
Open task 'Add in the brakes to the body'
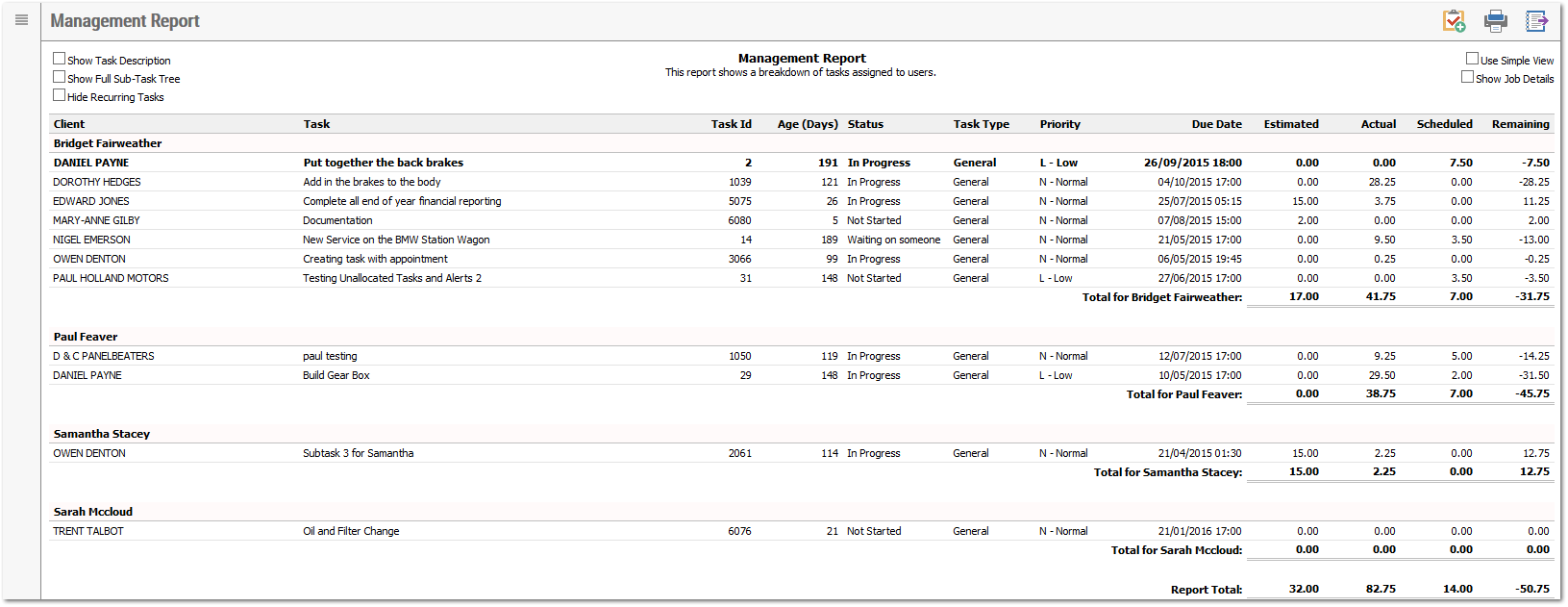372,182
